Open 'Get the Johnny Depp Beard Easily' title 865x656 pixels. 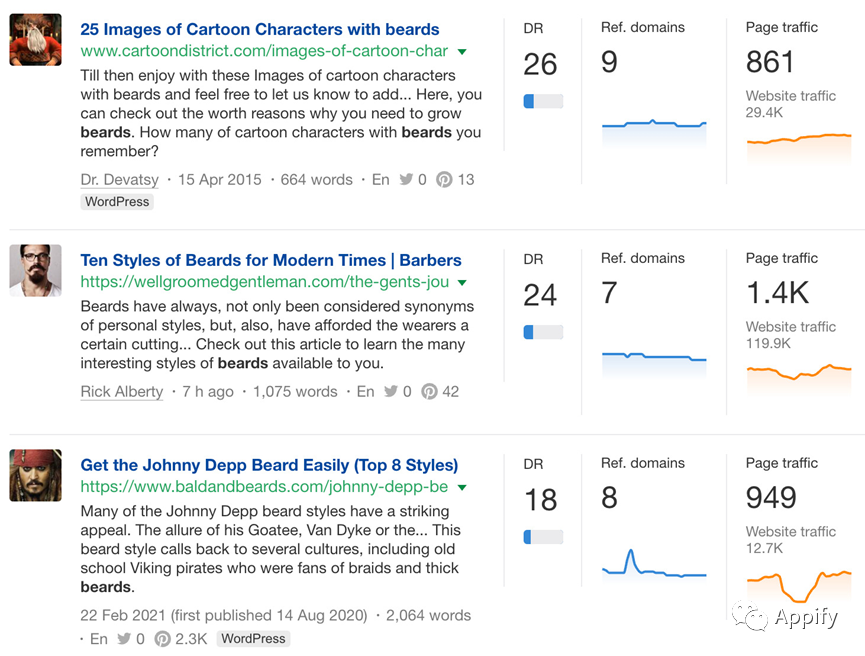pos(269,465)
